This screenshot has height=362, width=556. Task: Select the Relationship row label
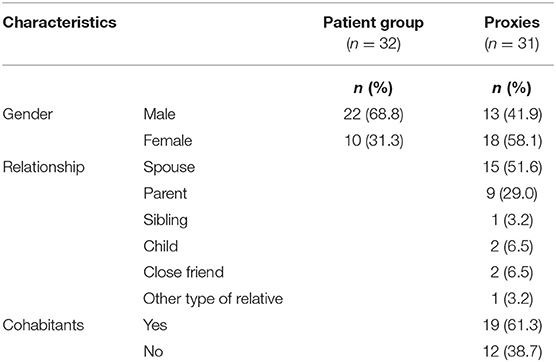pyautogui.click(x=44, y=167)
